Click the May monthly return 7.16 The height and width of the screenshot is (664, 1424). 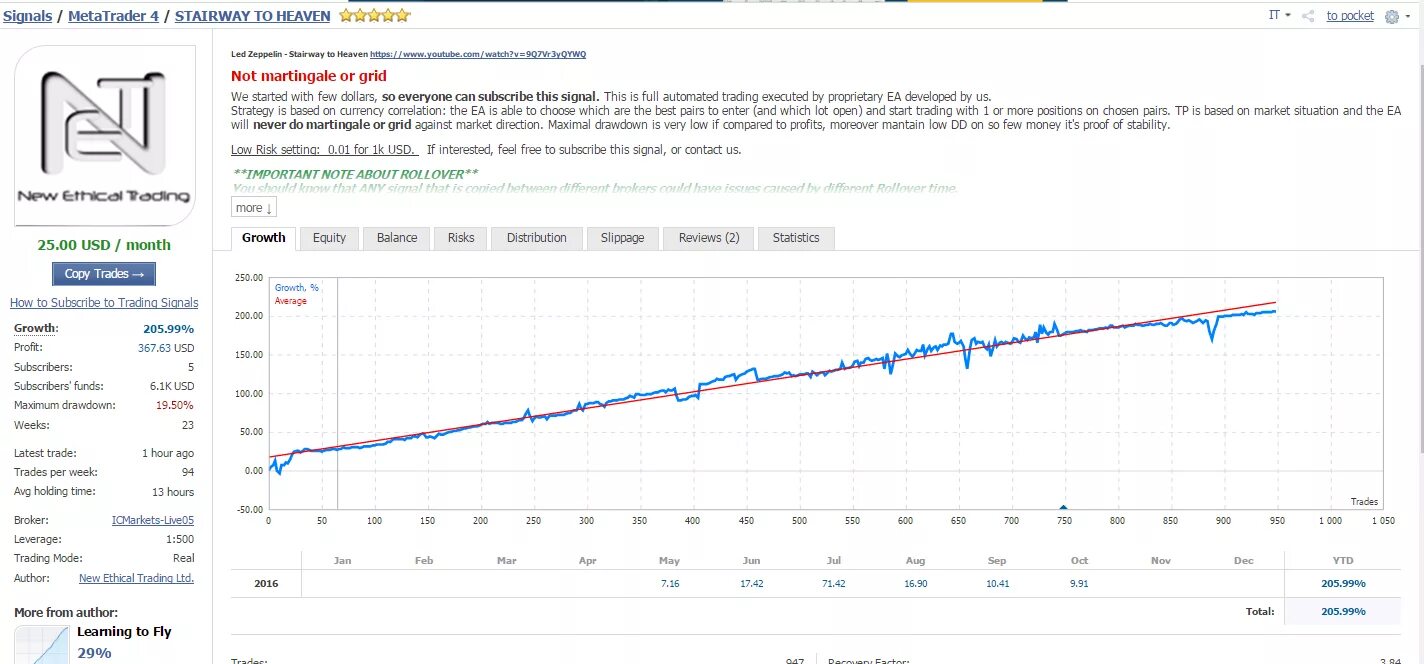[670, 583]
